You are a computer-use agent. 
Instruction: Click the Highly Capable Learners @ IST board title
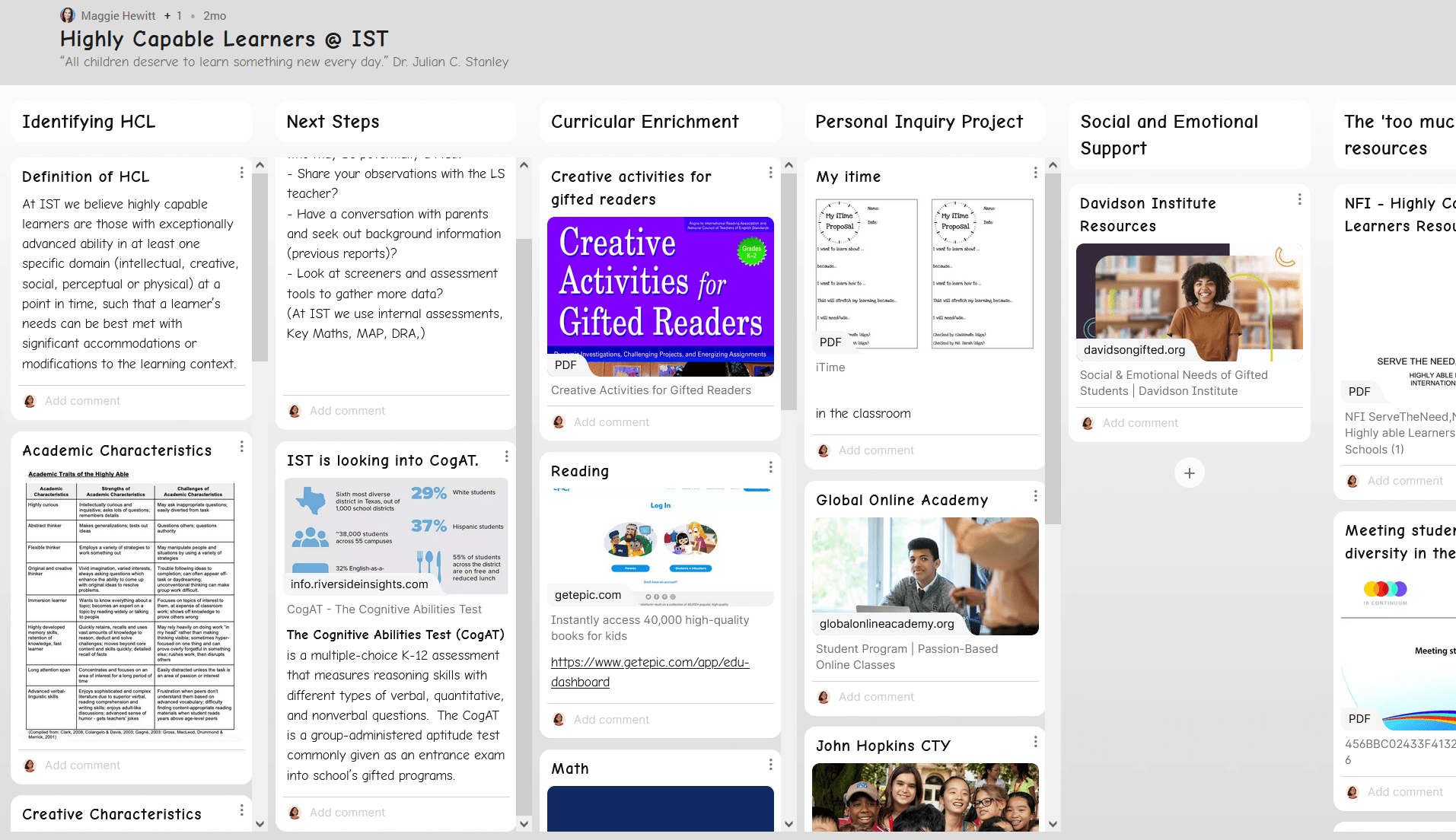point(225,39)
